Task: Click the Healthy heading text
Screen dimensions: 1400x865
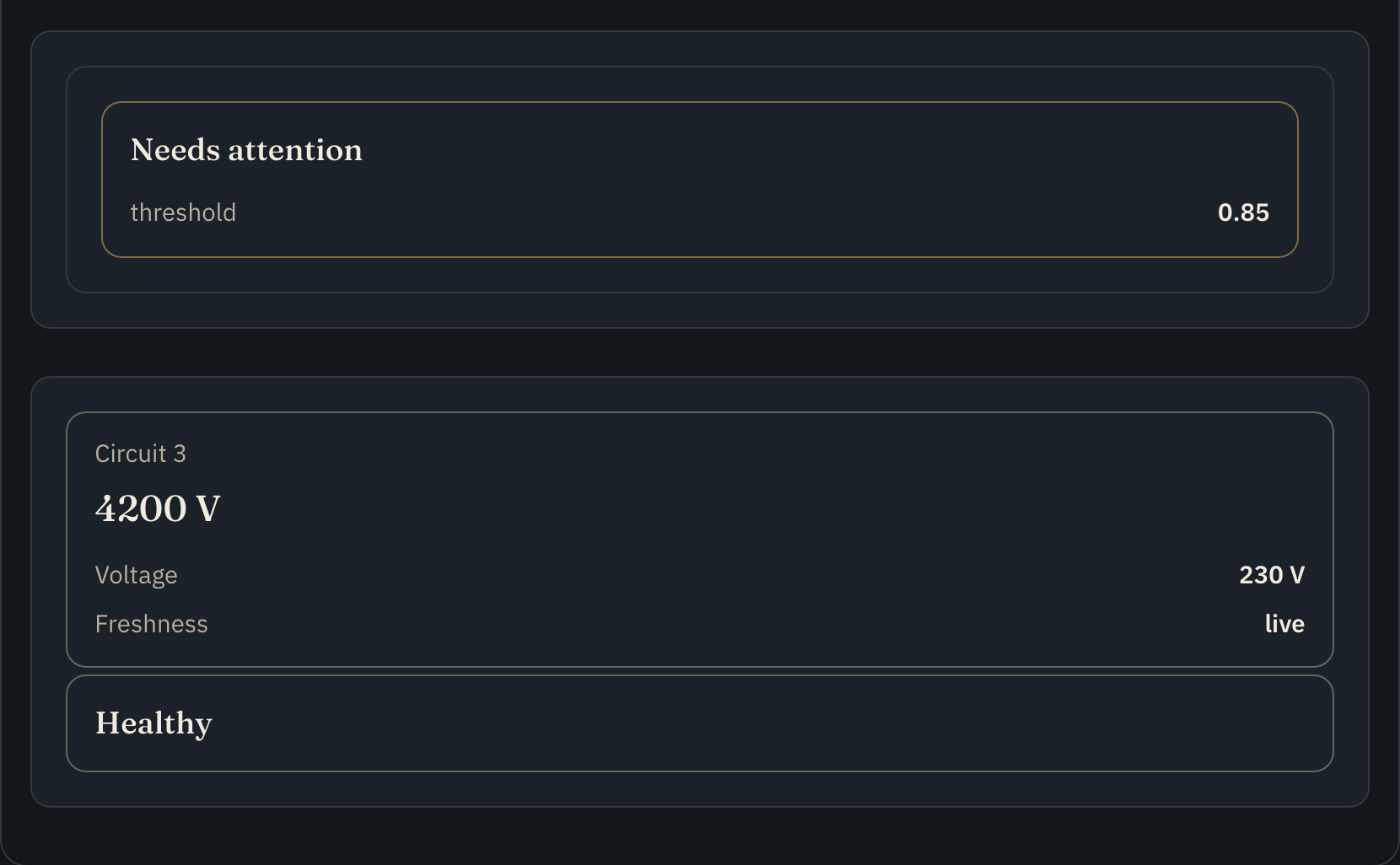Action: (x=153, y=723)
